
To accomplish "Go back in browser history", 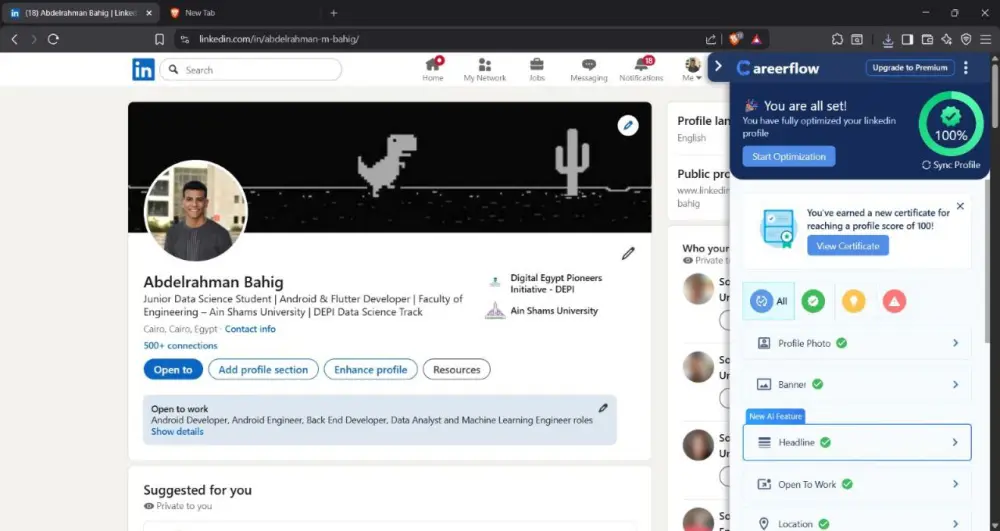I will 15,39.
